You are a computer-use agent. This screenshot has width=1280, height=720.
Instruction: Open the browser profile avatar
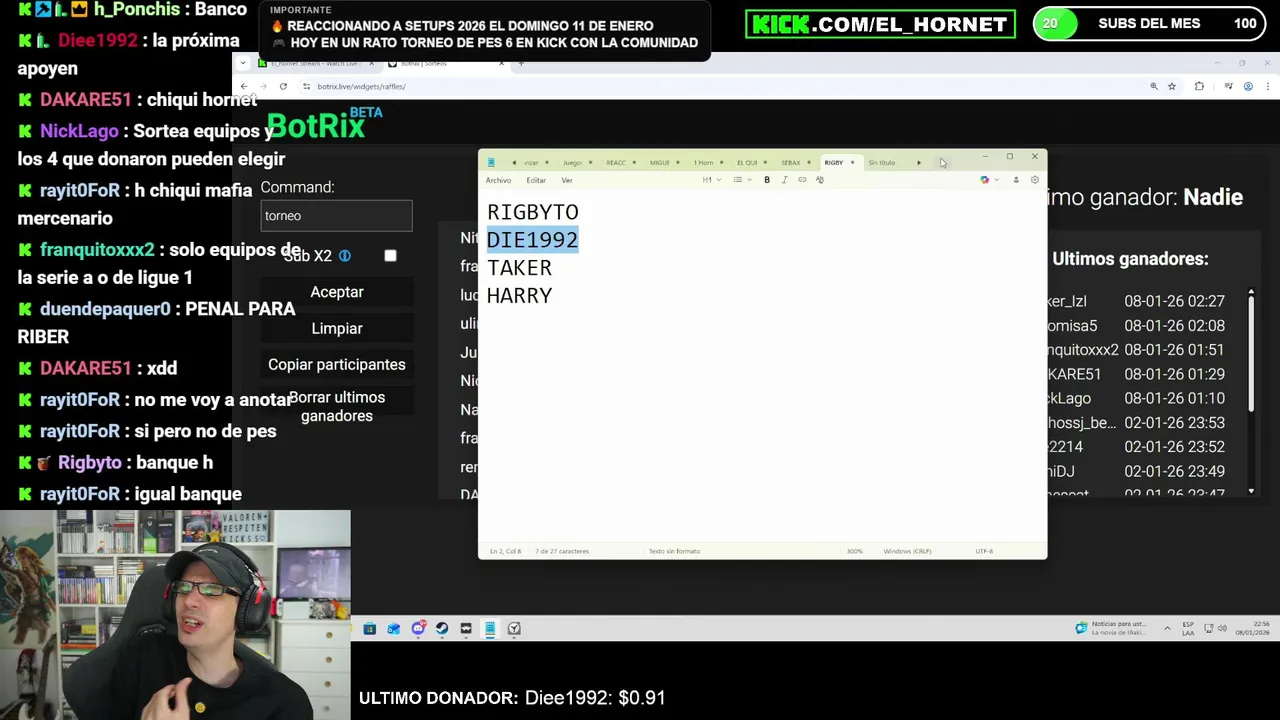coord(1248,86)
